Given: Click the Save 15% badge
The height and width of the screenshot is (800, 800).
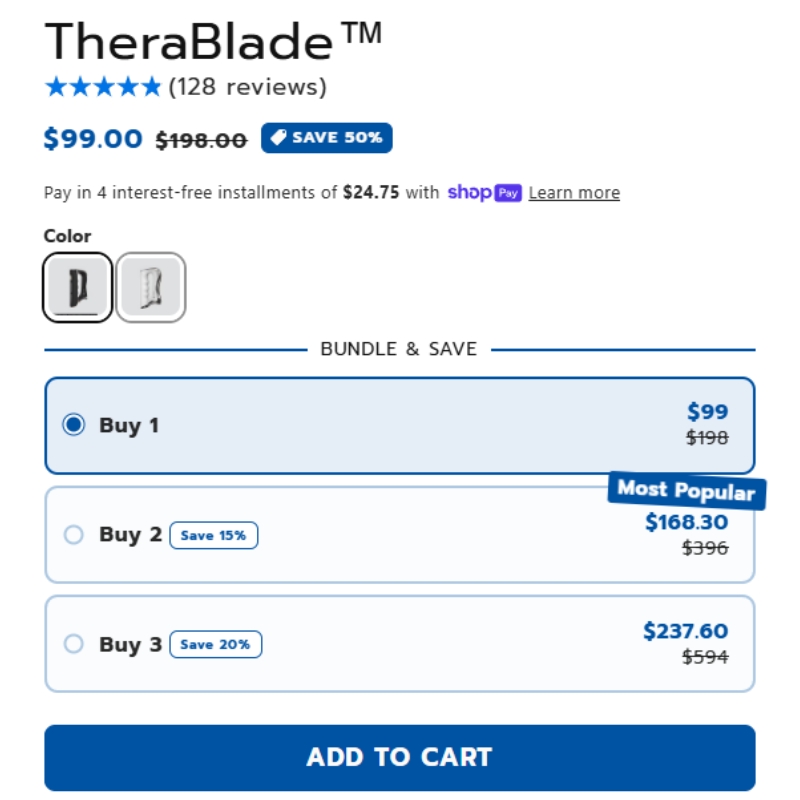Looking at the screenshot, I should (x=214, y=535).
